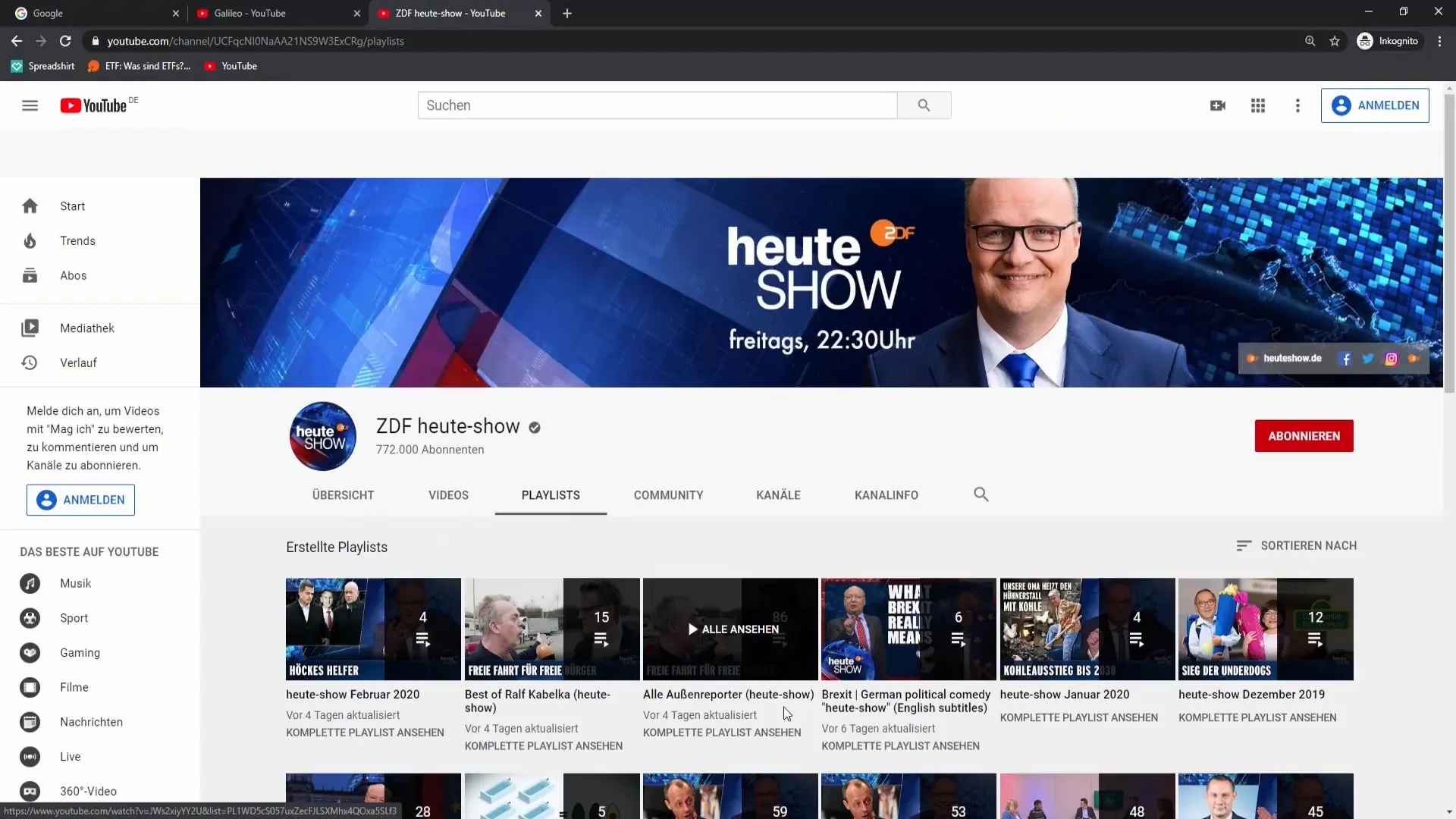
Task: Switch to the Kanalinfo tab
Action: (886, 495)
